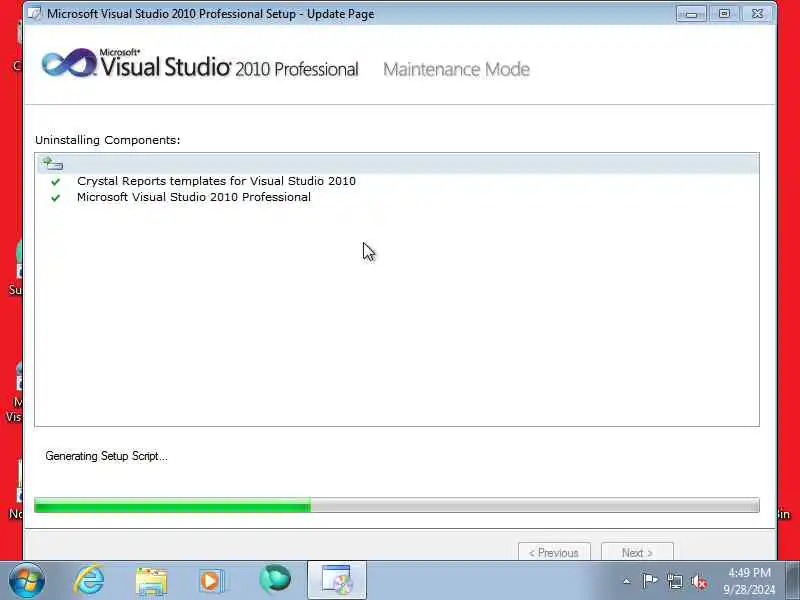Launch Internet Explorer from the taskbar

pos(89,581)
